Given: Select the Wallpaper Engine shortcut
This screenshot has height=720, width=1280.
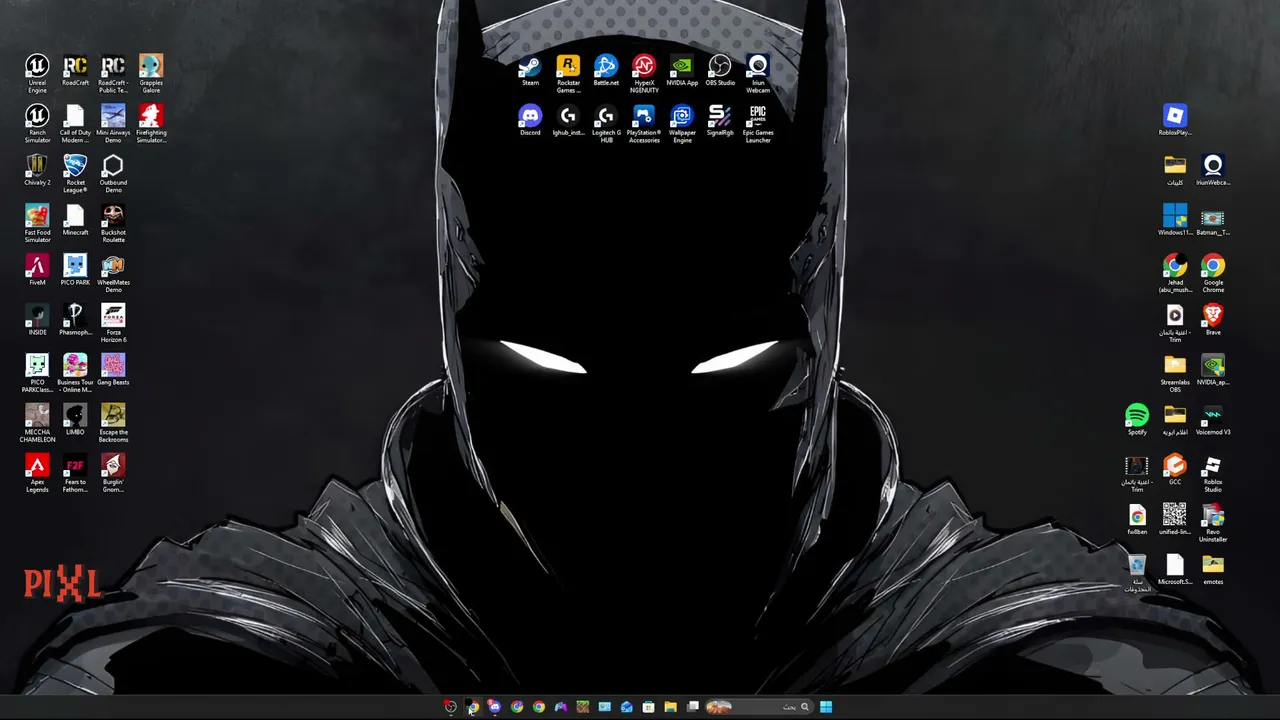Looking at the screenshot, I should pyautogui.click(x=682, y=124).
